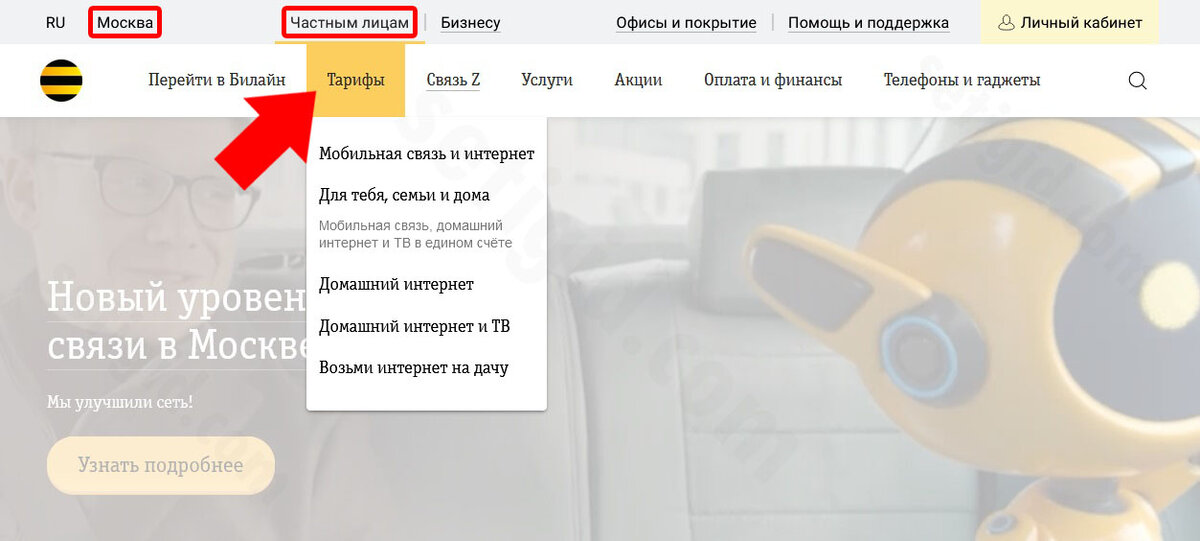This screenshot has height=541, width=1200.
Task: Open the search magnifier icon
Action: coord(1137,81)
